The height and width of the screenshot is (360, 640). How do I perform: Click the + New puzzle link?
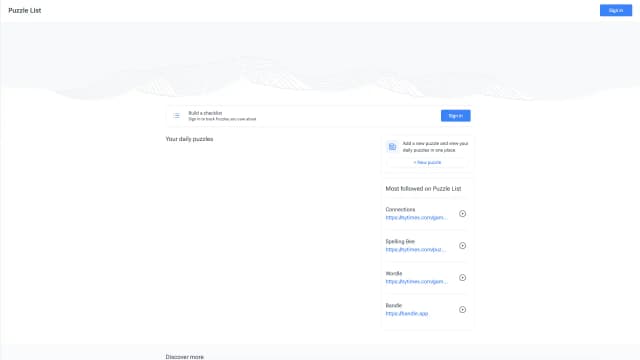pyautogui.click(x=427, y=162)
